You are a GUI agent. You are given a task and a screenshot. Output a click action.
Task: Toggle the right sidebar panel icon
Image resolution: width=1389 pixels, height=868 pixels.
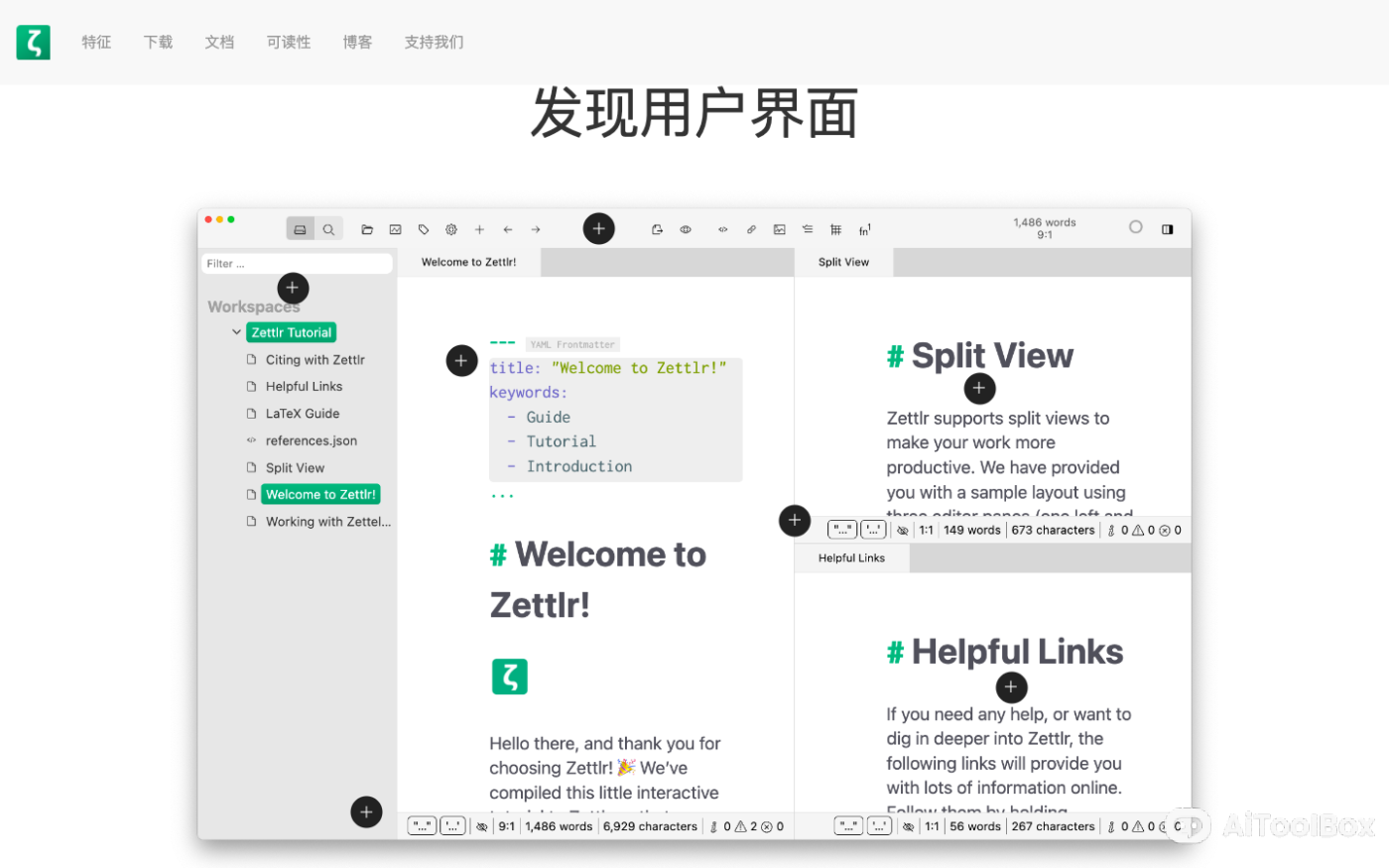[x=1167, y=229]
